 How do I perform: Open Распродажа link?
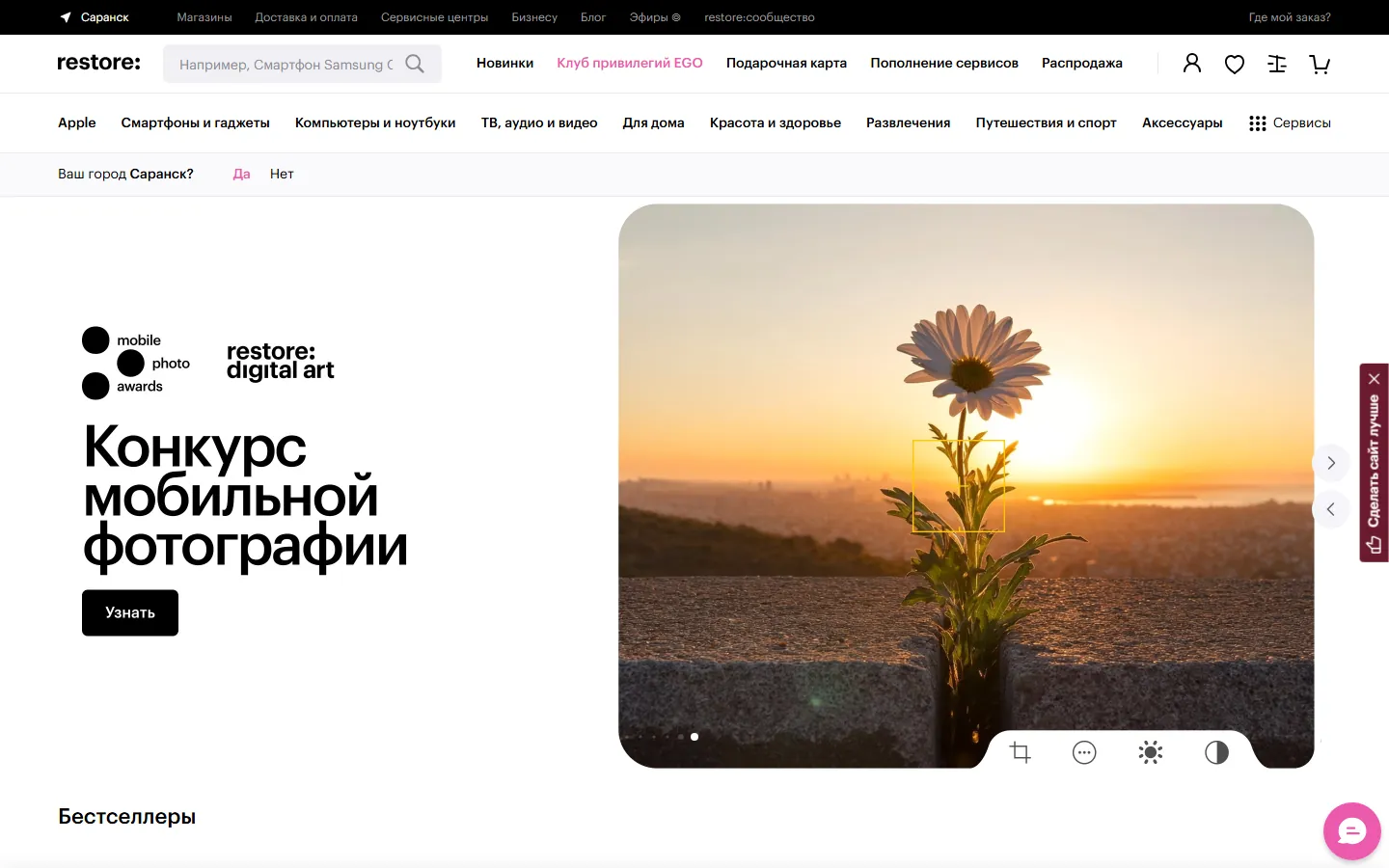click(1082, 63)
